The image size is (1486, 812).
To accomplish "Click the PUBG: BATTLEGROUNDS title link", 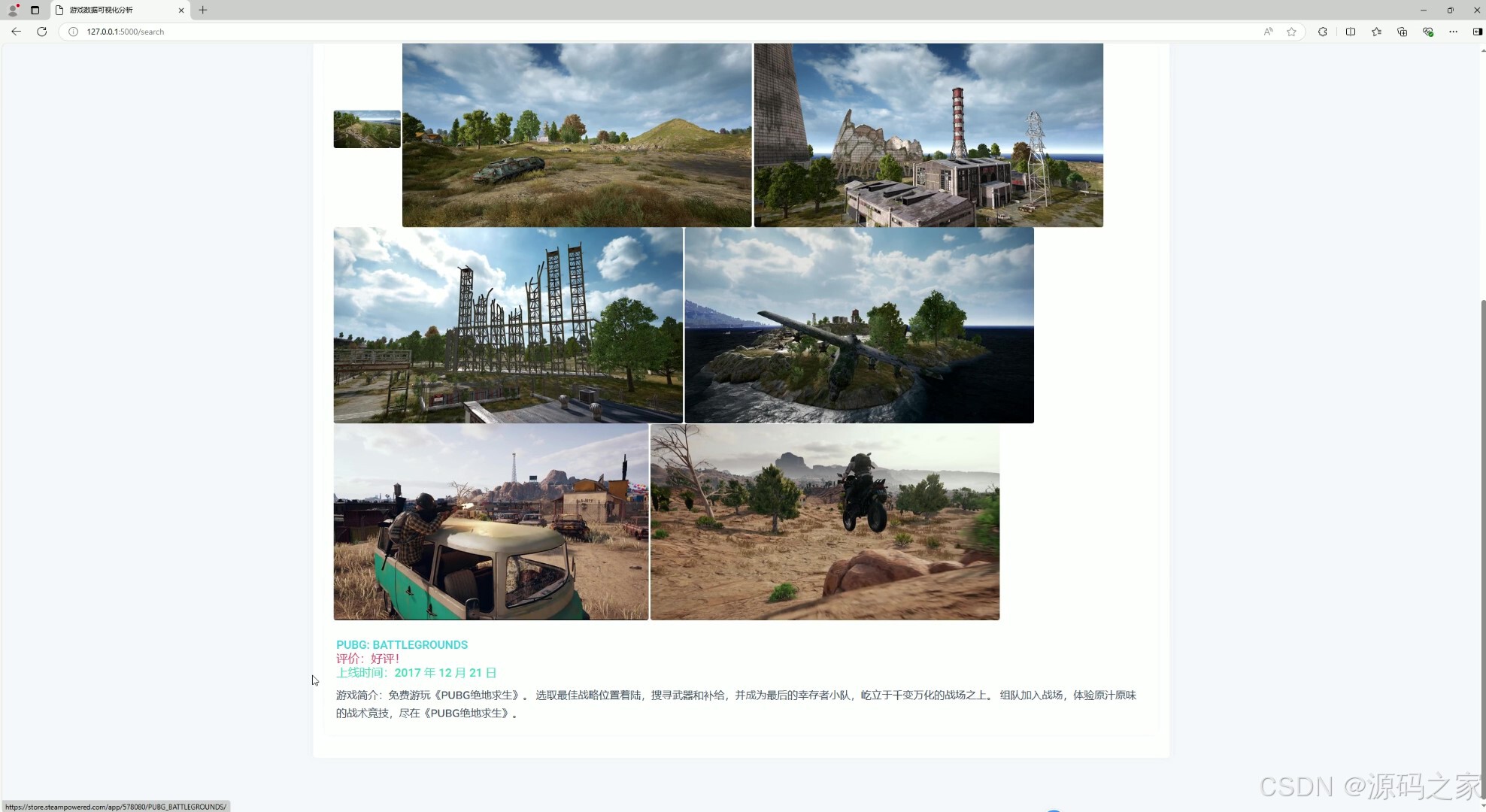I will 402,644.
